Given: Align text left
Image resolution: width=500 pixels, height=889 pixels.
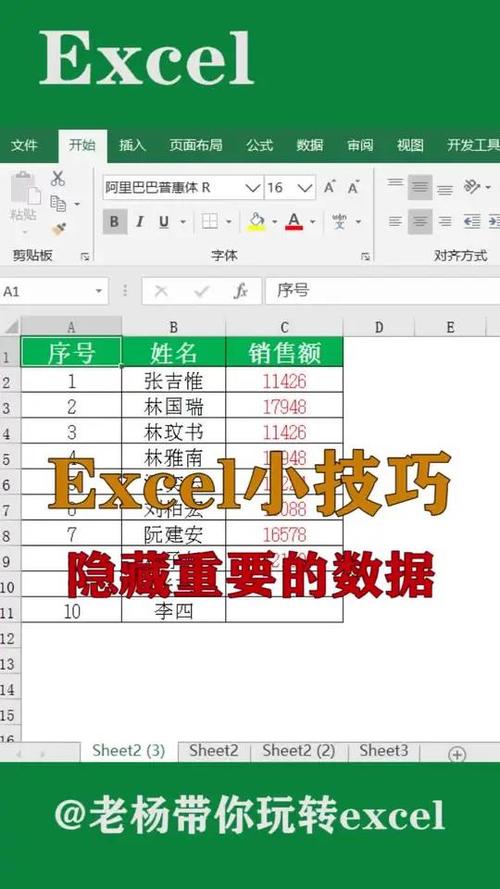Looking at the screenshot, I should 395,222.
